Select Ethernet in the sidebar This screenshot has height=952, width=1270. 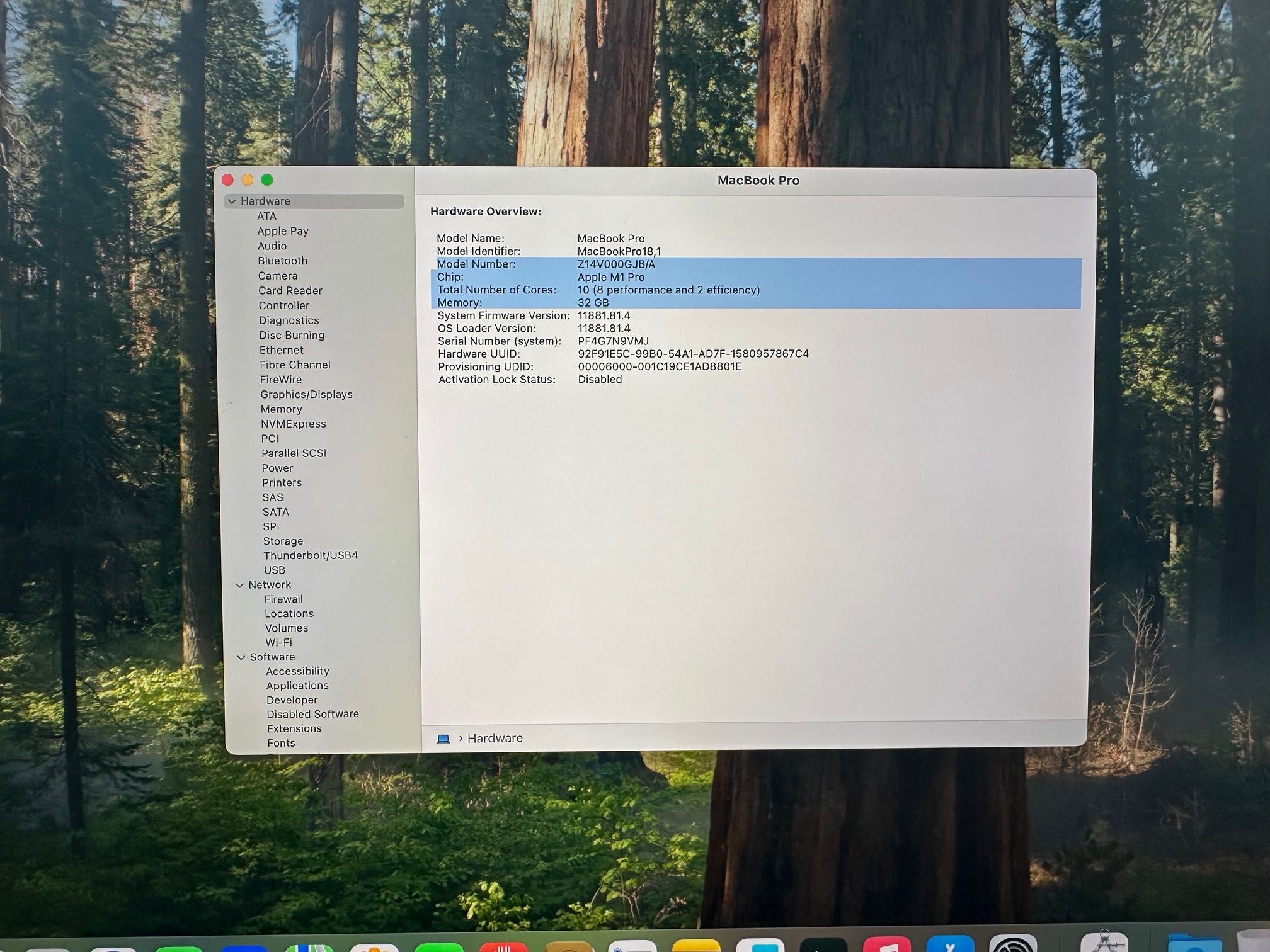pyautogui.click(x=282, y=350)
